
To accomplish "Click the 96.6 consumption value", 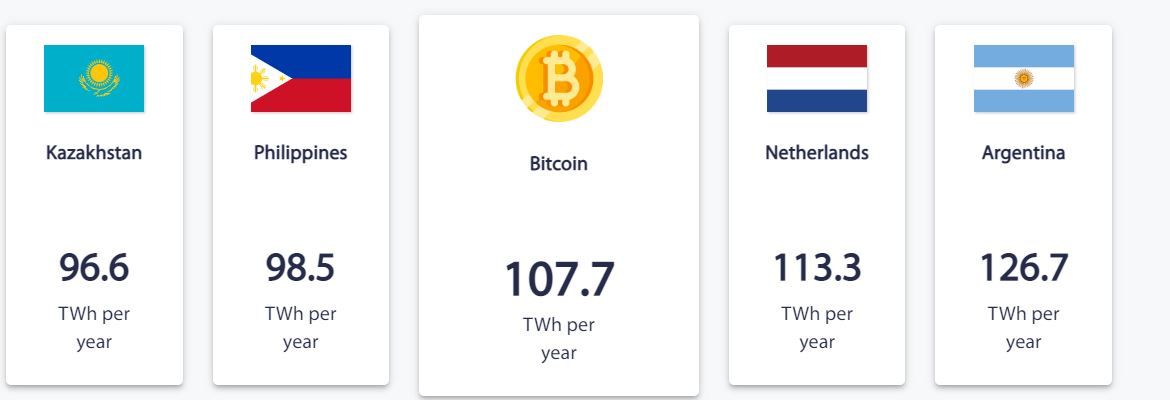I will click(94, 268).
